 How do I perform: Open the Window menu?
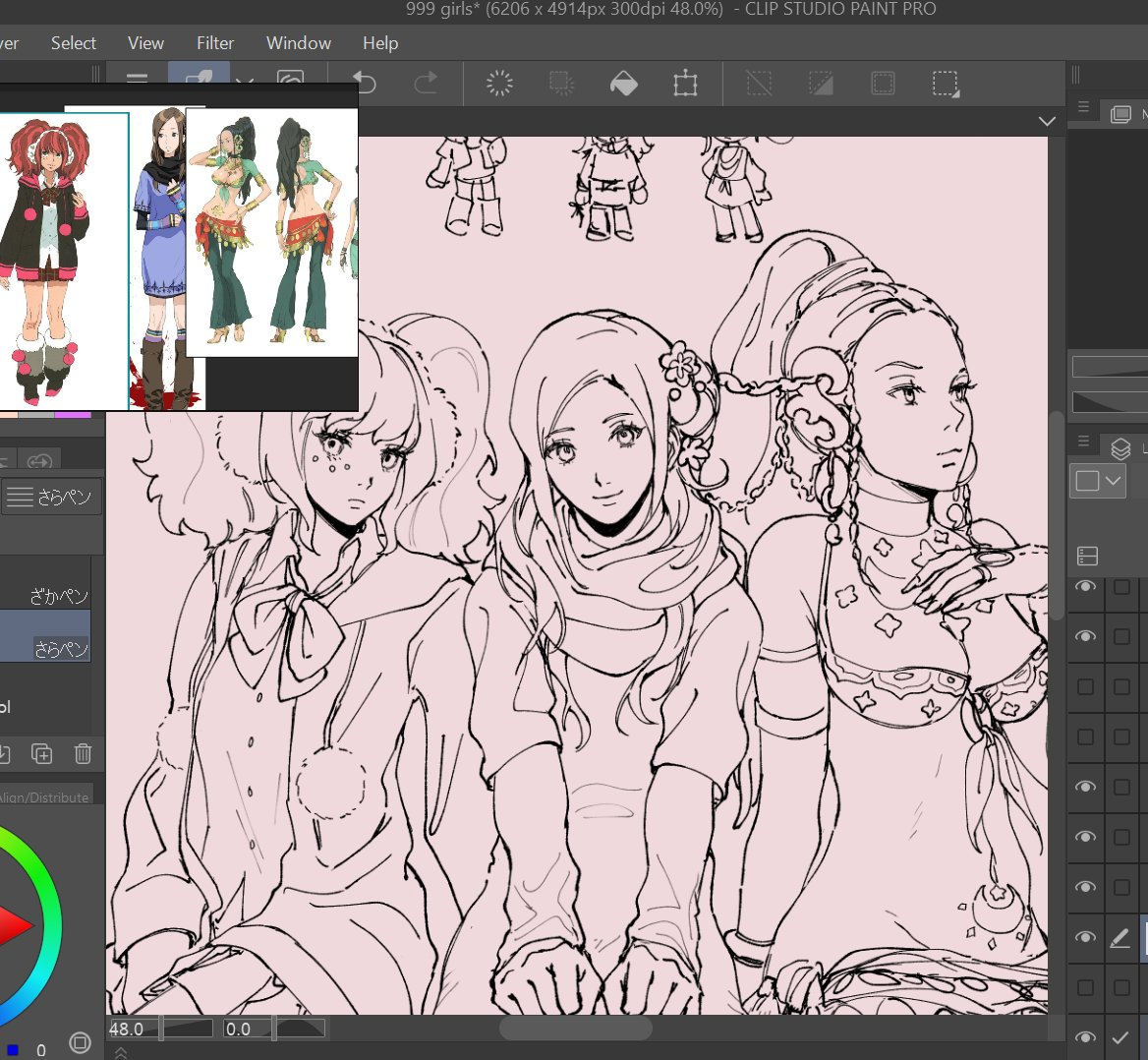pos(299,43)
